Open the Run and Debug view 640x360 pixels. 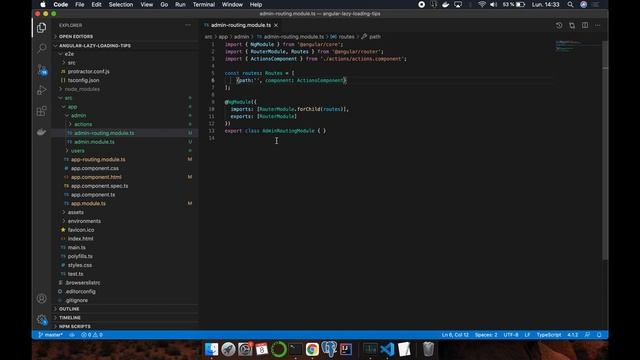41,90
